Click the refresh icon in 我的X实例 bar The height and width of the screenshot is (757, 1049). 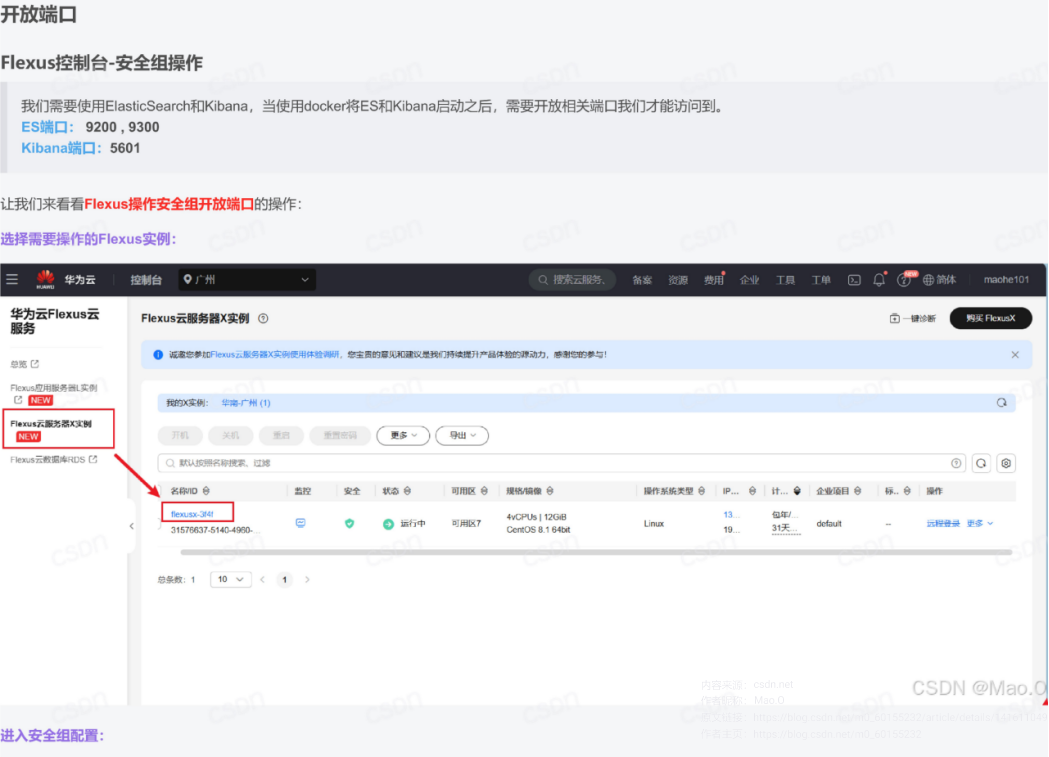click(1002, 403)
